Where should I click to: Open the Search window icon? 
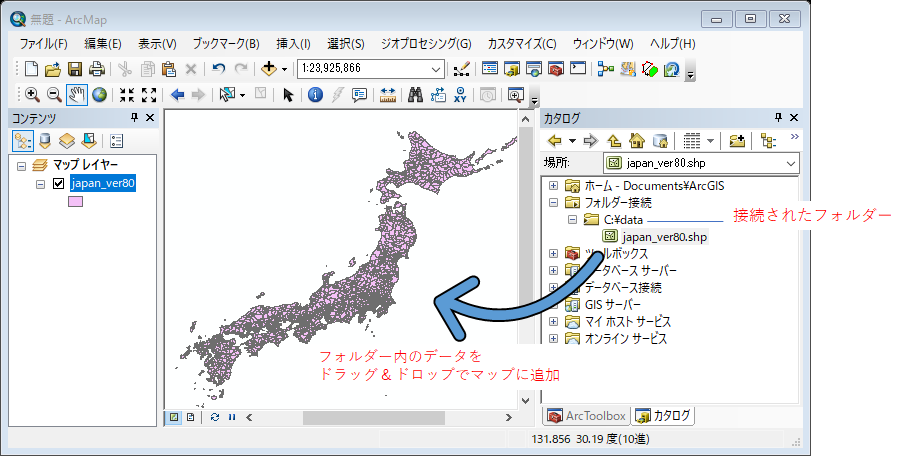click(x=534, y=69)
